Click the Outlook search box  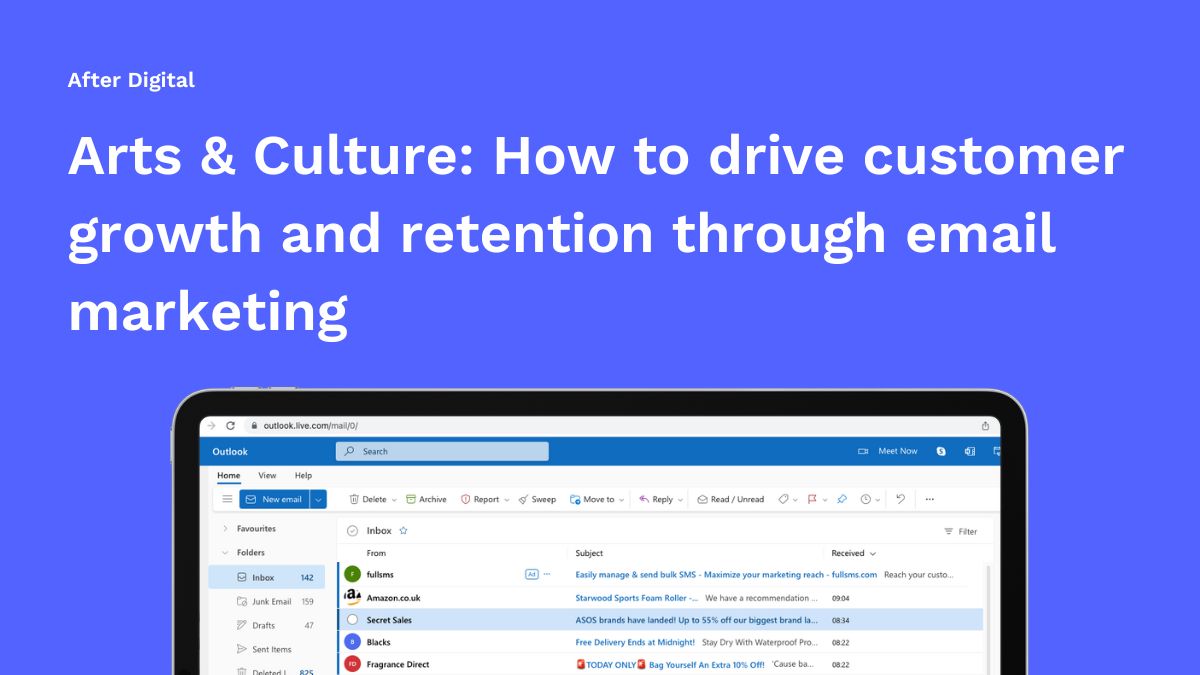pyautogui.click(x=442, y=451)
